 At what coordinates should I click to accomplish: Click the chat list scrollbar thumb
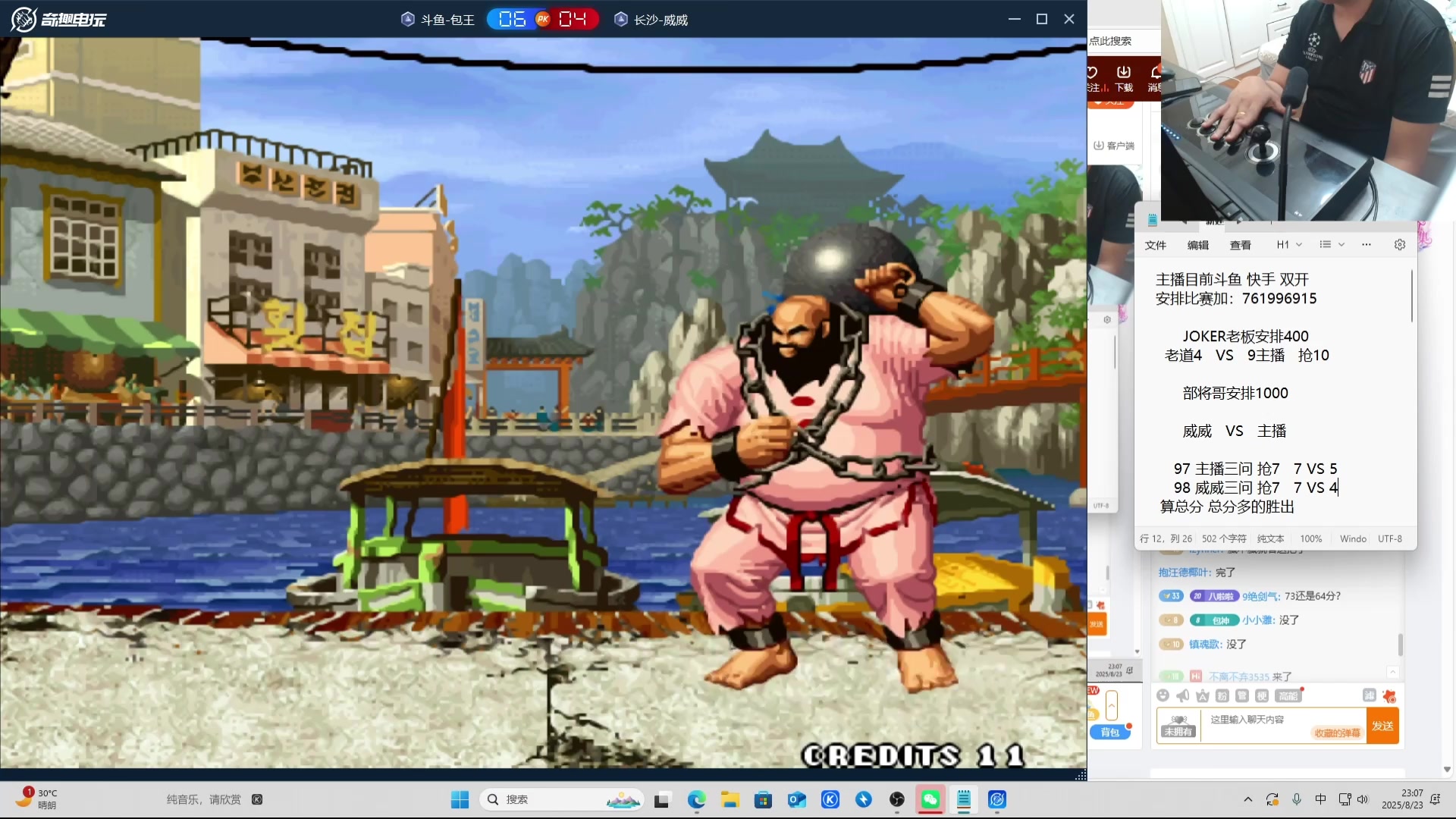(x=1400, y=645)
